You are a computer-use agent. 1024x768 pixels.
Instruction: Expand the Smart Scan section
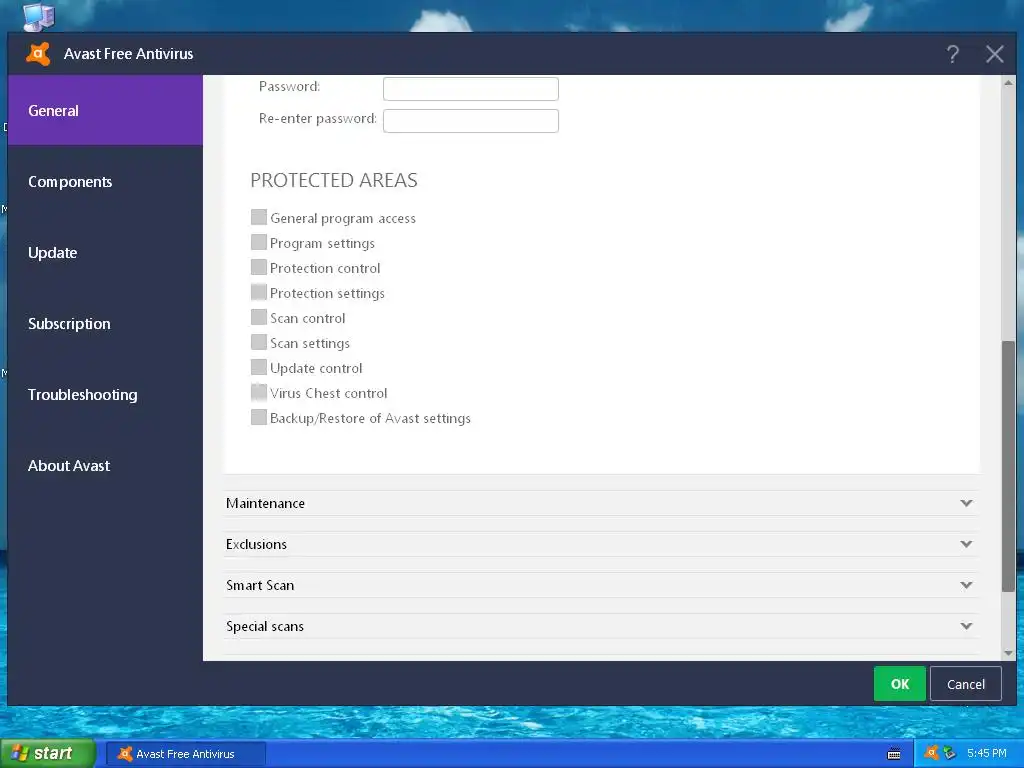(x=601, y=585)
